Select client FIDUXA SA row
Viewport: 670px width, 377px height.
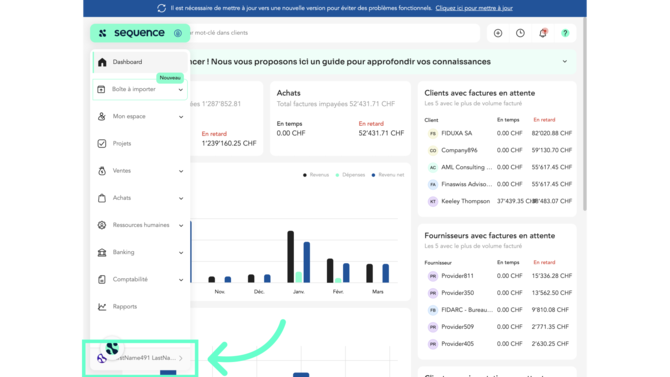tap(498, 133)
